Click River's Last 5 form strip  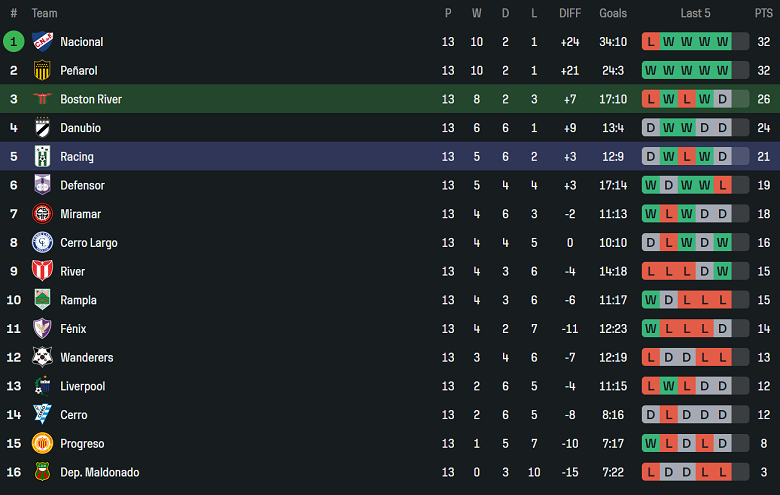point(695,271)
